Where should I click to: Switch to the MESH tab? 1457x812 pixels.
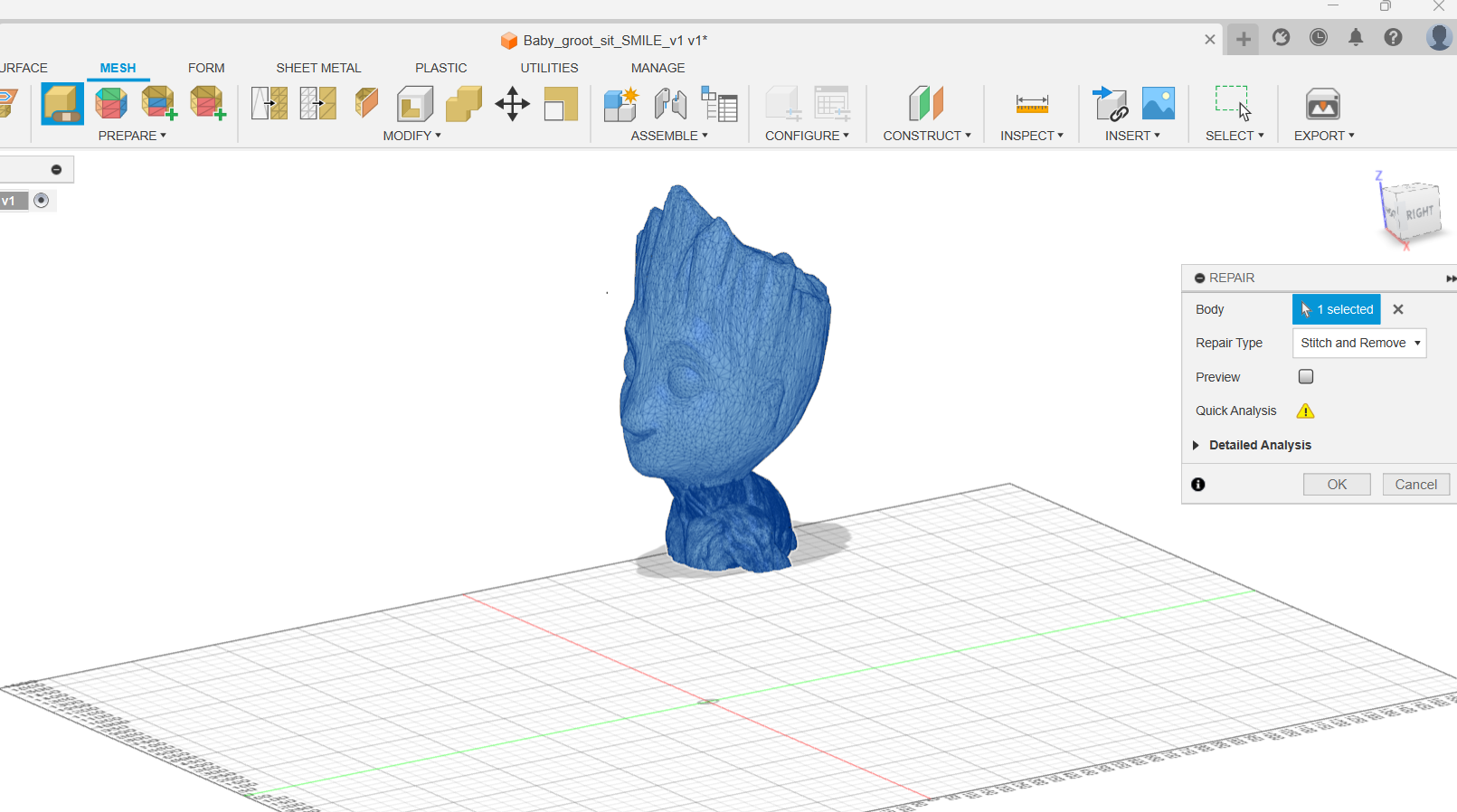coord(118,68)
